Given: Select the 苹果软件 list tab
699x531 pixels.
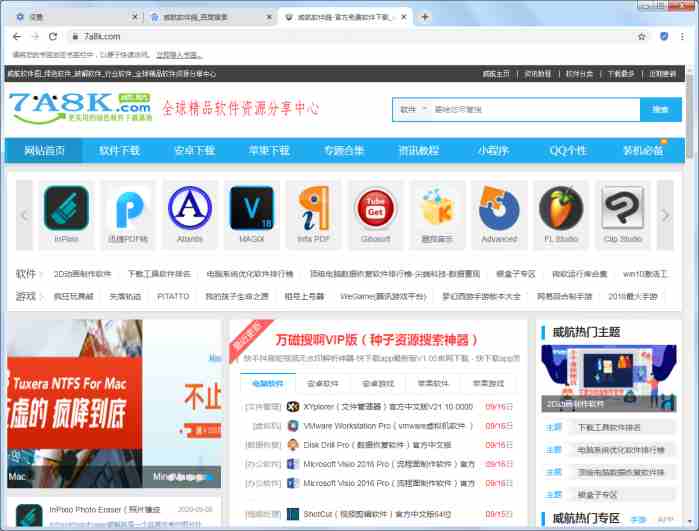Looking at the screenshot, I should click(x=433, y=383).
